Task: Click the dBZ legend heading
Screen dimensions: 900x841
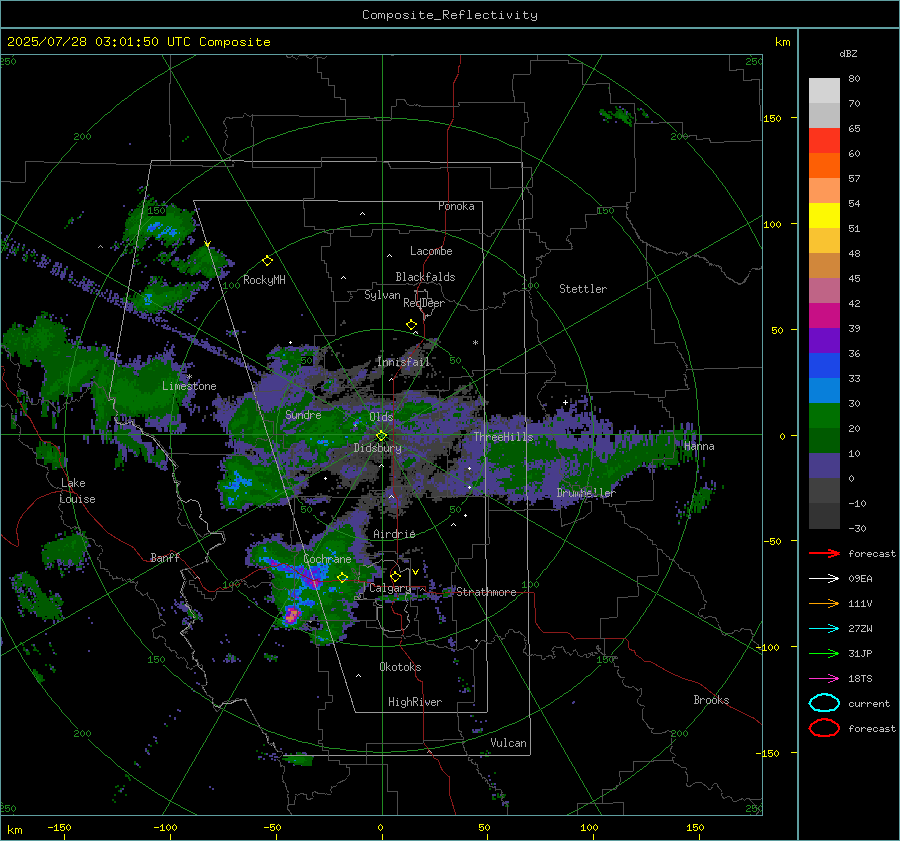Action: [x=848, y=53]
